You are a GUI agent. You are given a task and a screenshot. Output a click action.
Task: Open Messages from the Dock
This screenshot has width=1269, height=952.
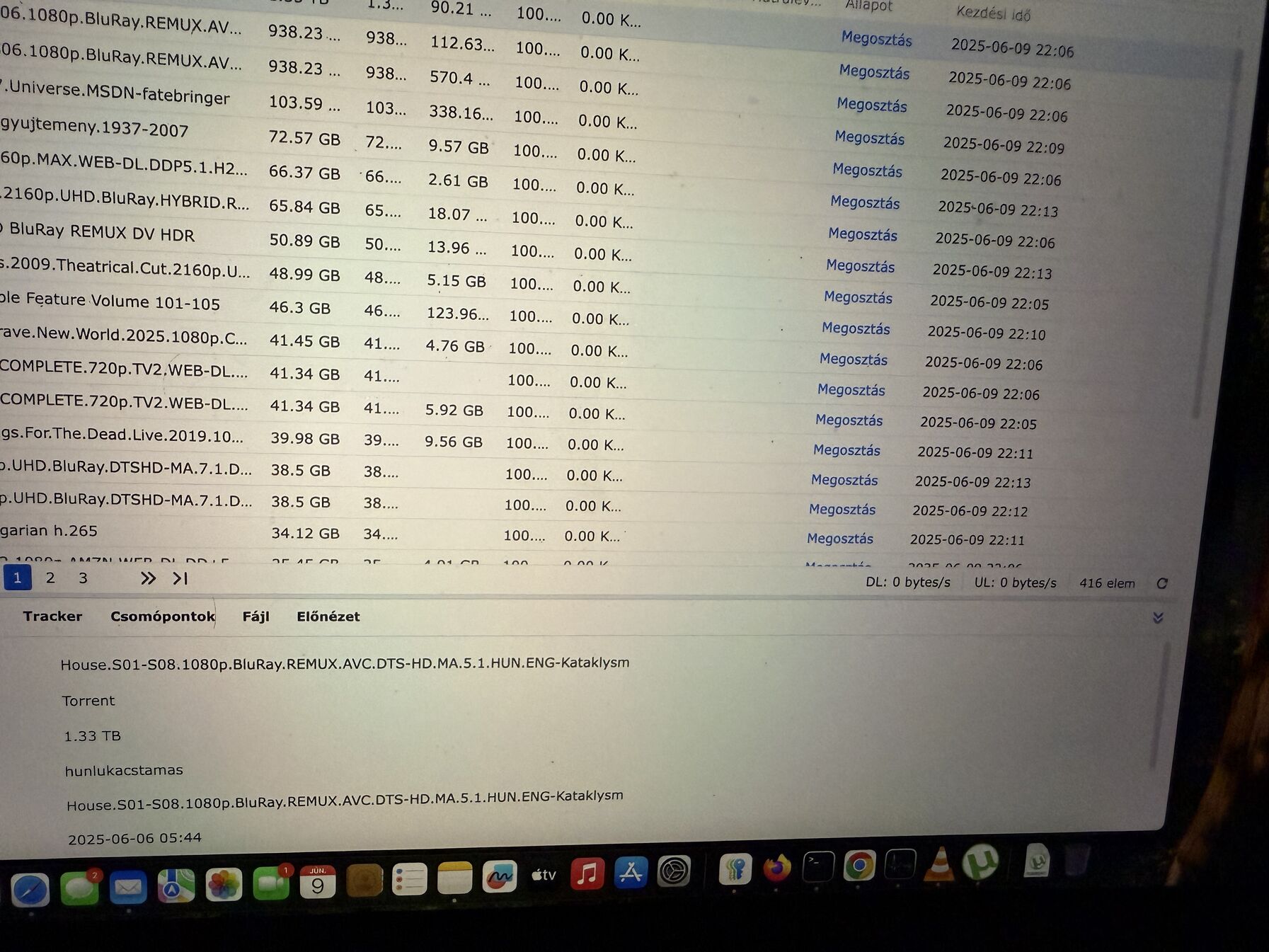pyautogui.click(x=79, y=888)
